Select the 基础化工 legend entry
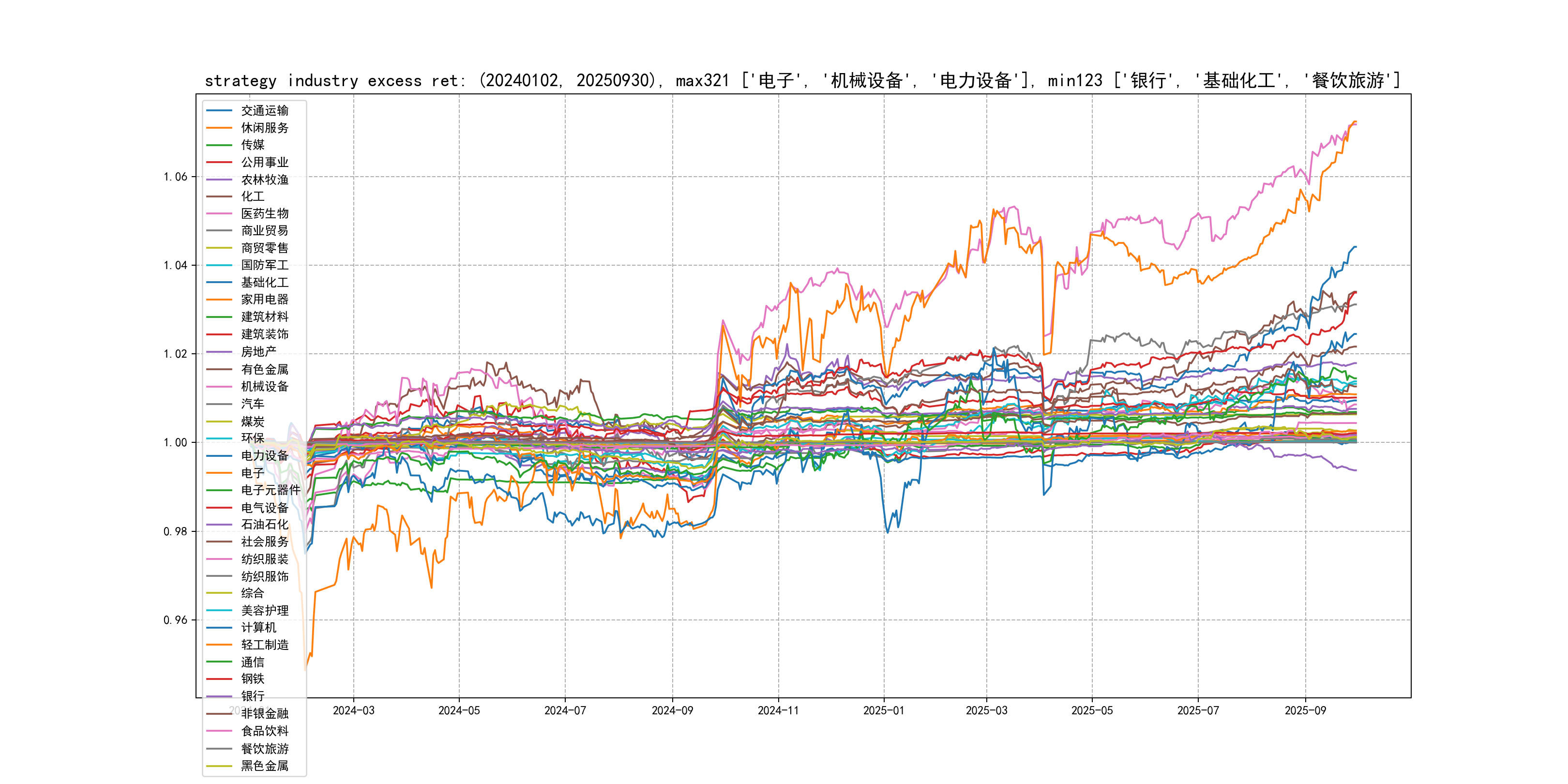This screenshot has width=1568, height=784. click(264, 283)
